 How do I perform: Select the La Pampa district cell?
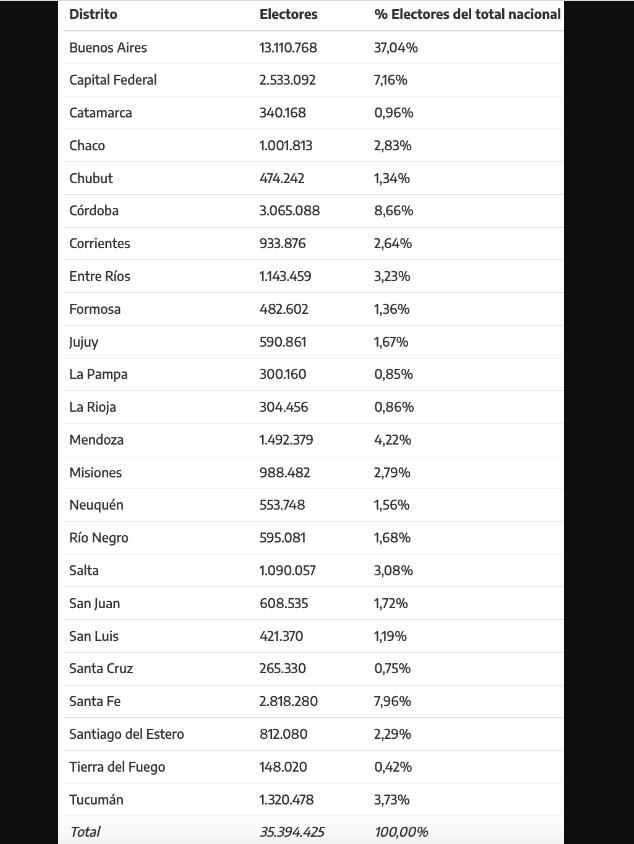click(x=98, y=375)
